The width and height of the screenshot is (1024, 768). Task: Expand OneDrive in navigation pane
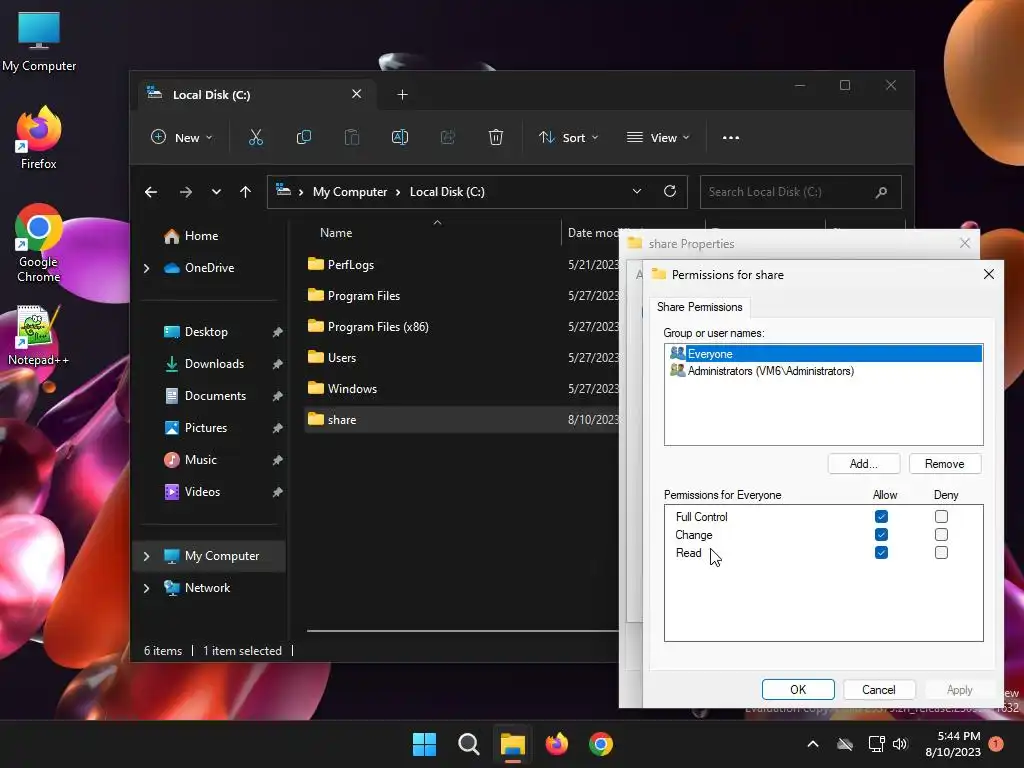[x=146, y=268]
